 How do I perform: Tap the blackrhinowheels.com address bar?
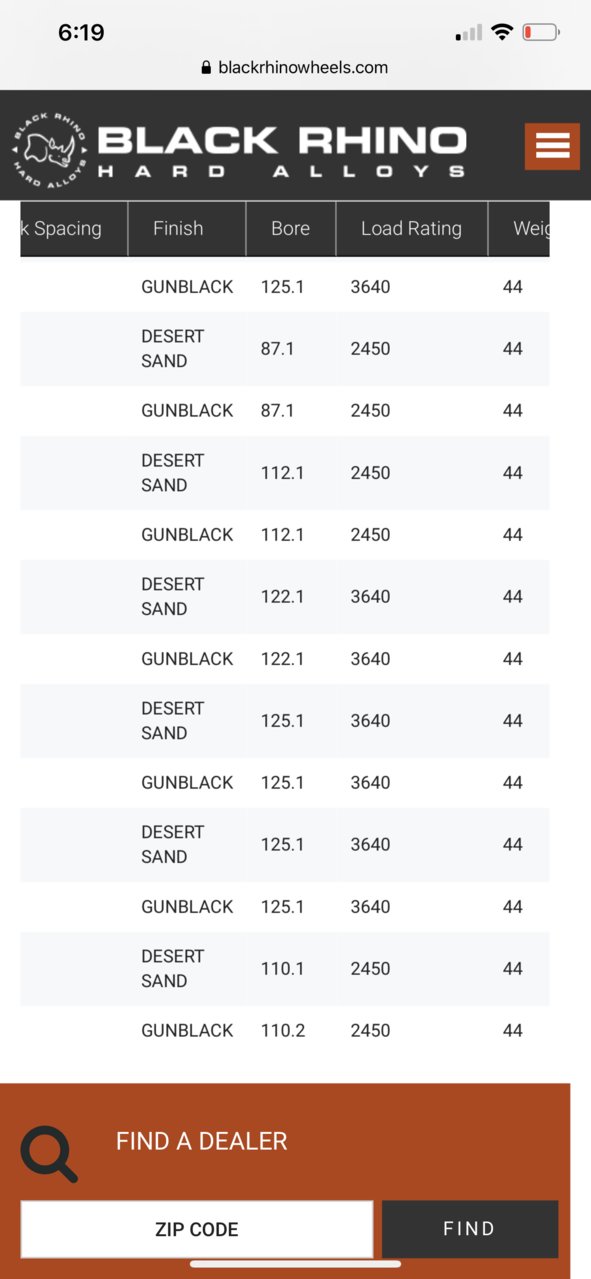[x=295, y=68]
